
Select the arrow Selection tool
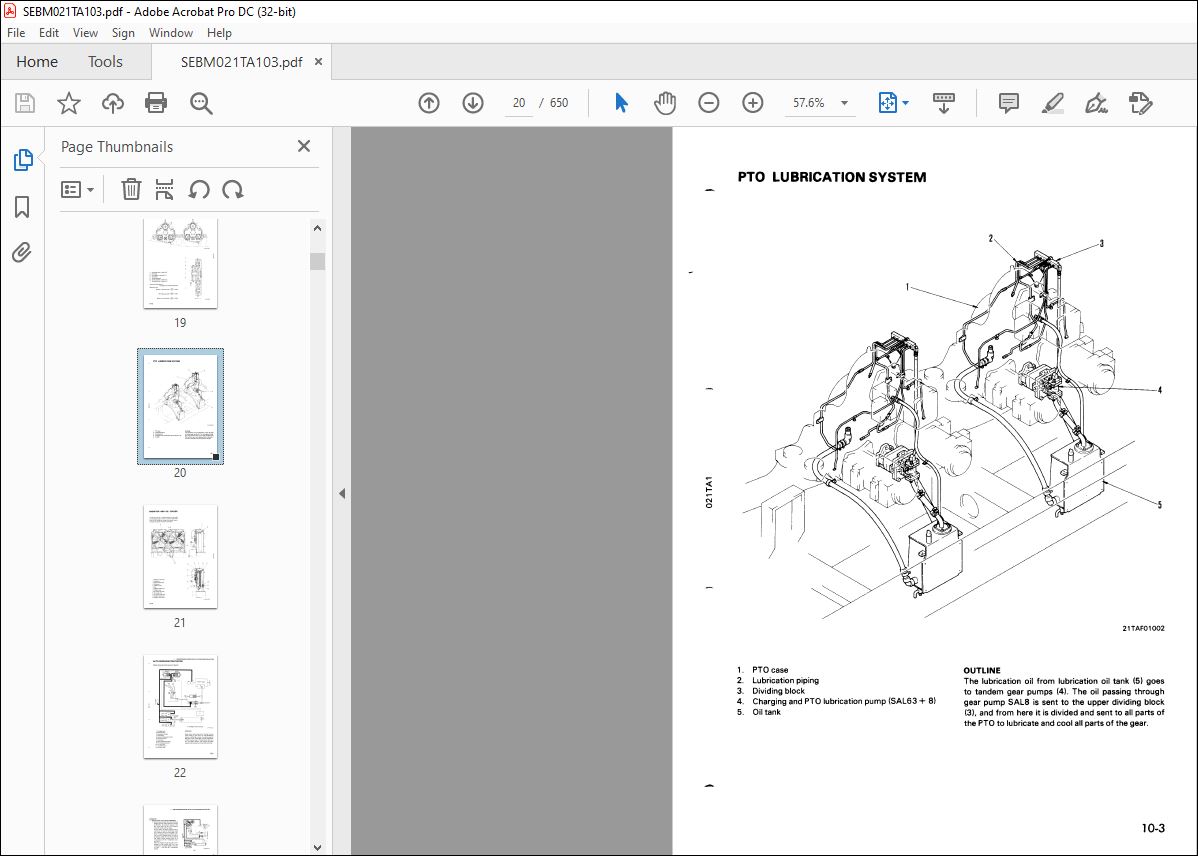[621, 103]
